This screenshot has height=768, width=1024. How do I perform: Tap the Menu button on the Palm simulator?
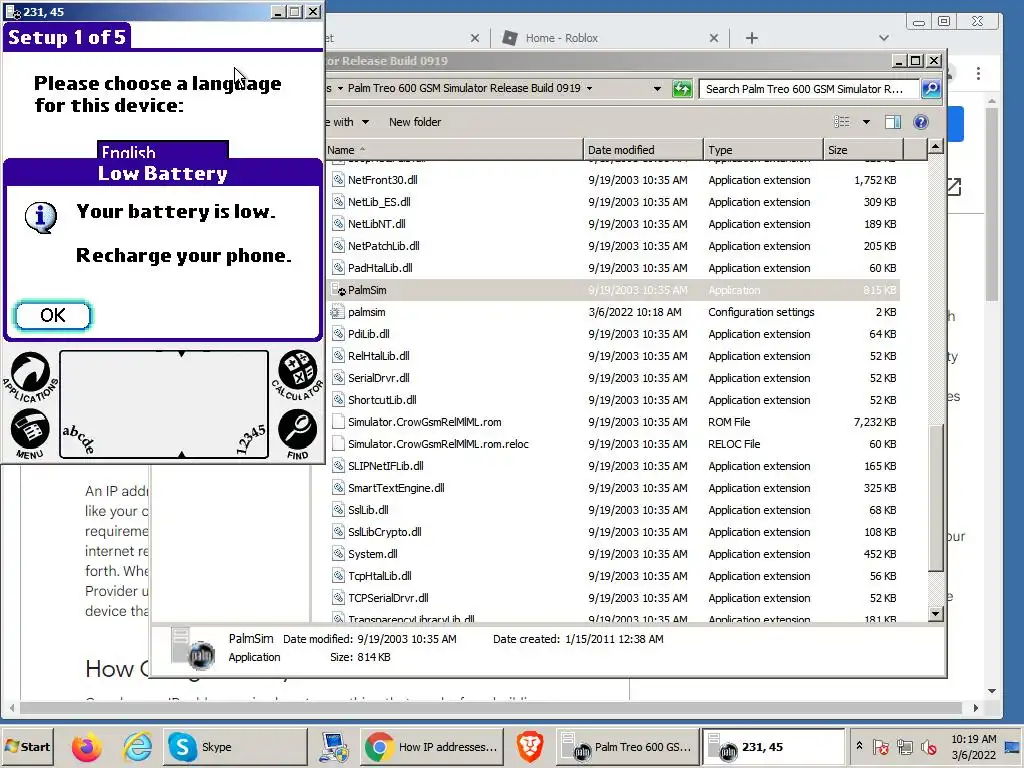(30, 434)
